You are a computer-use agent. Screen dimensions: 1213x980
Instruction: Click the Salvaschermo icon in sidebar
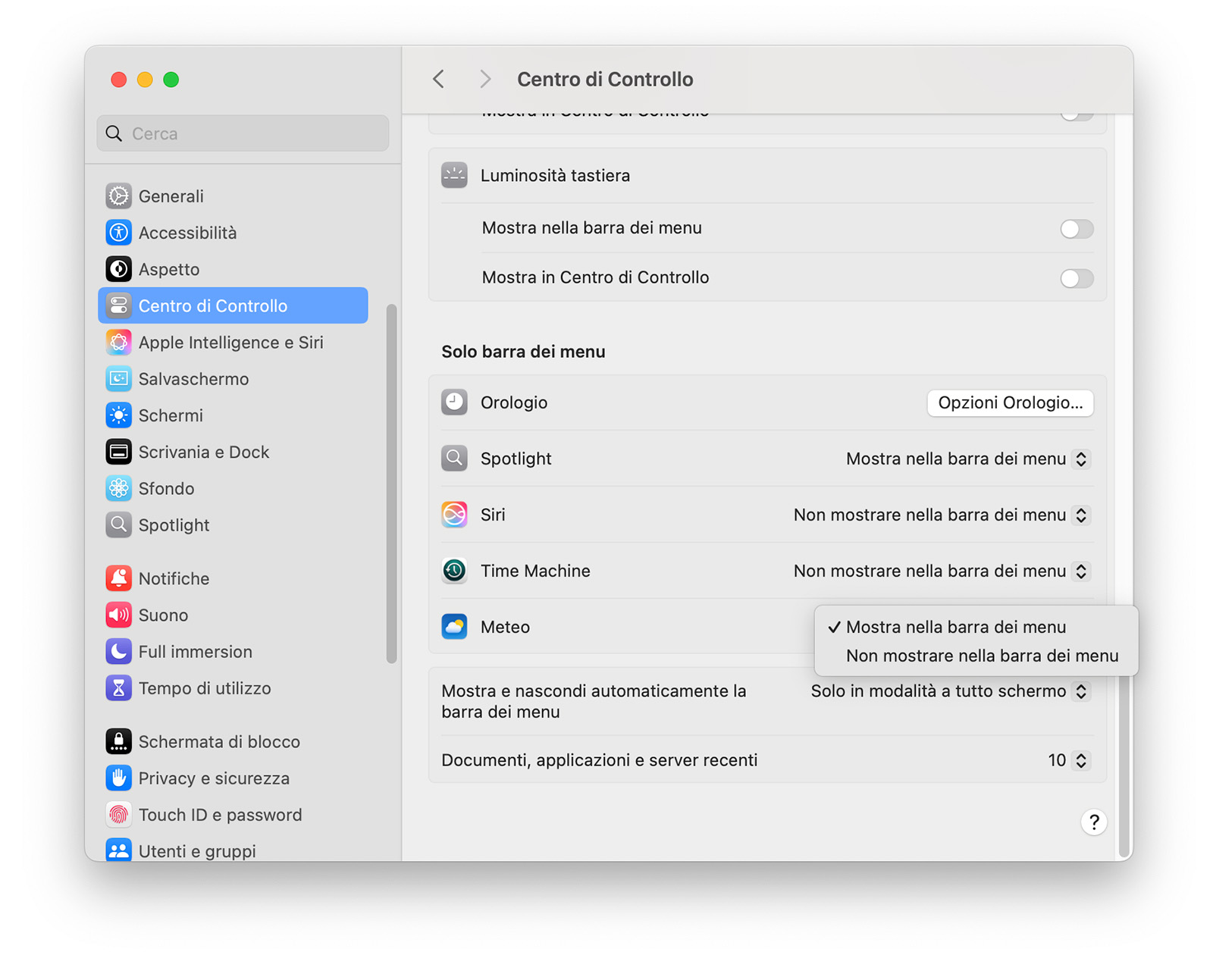118,379
